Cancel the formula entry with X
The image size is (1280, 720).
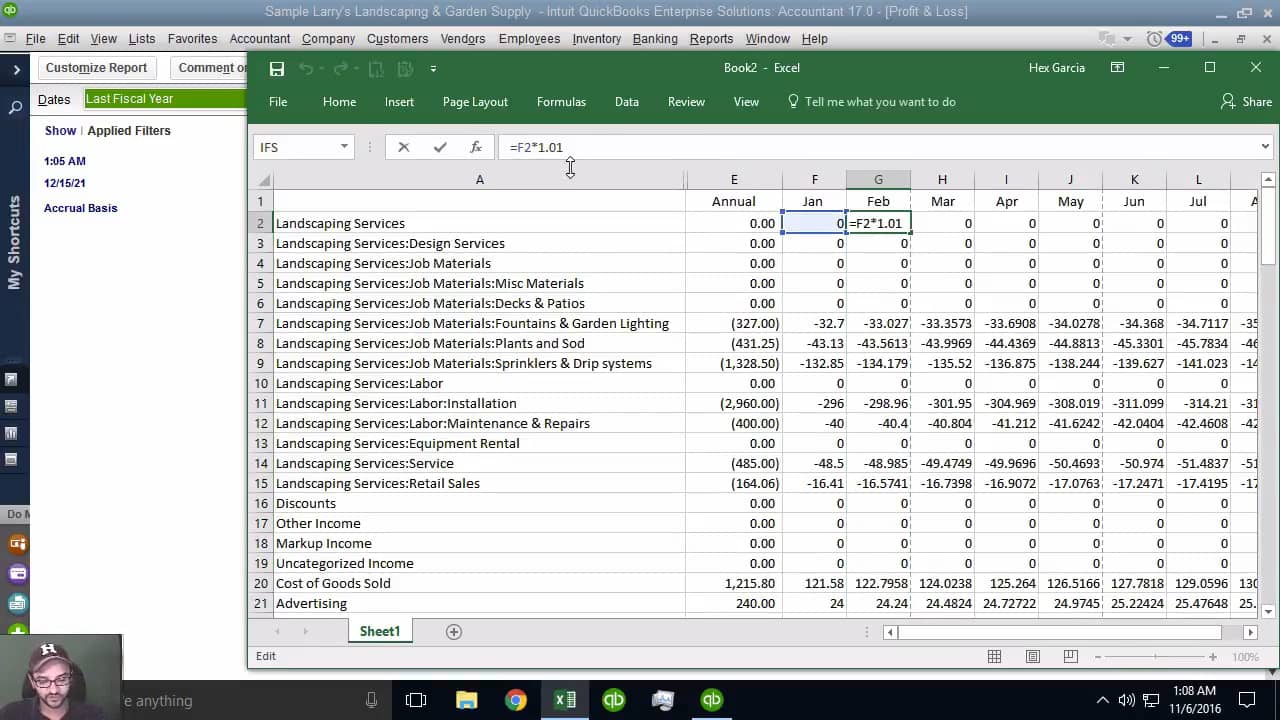[403, 147]
